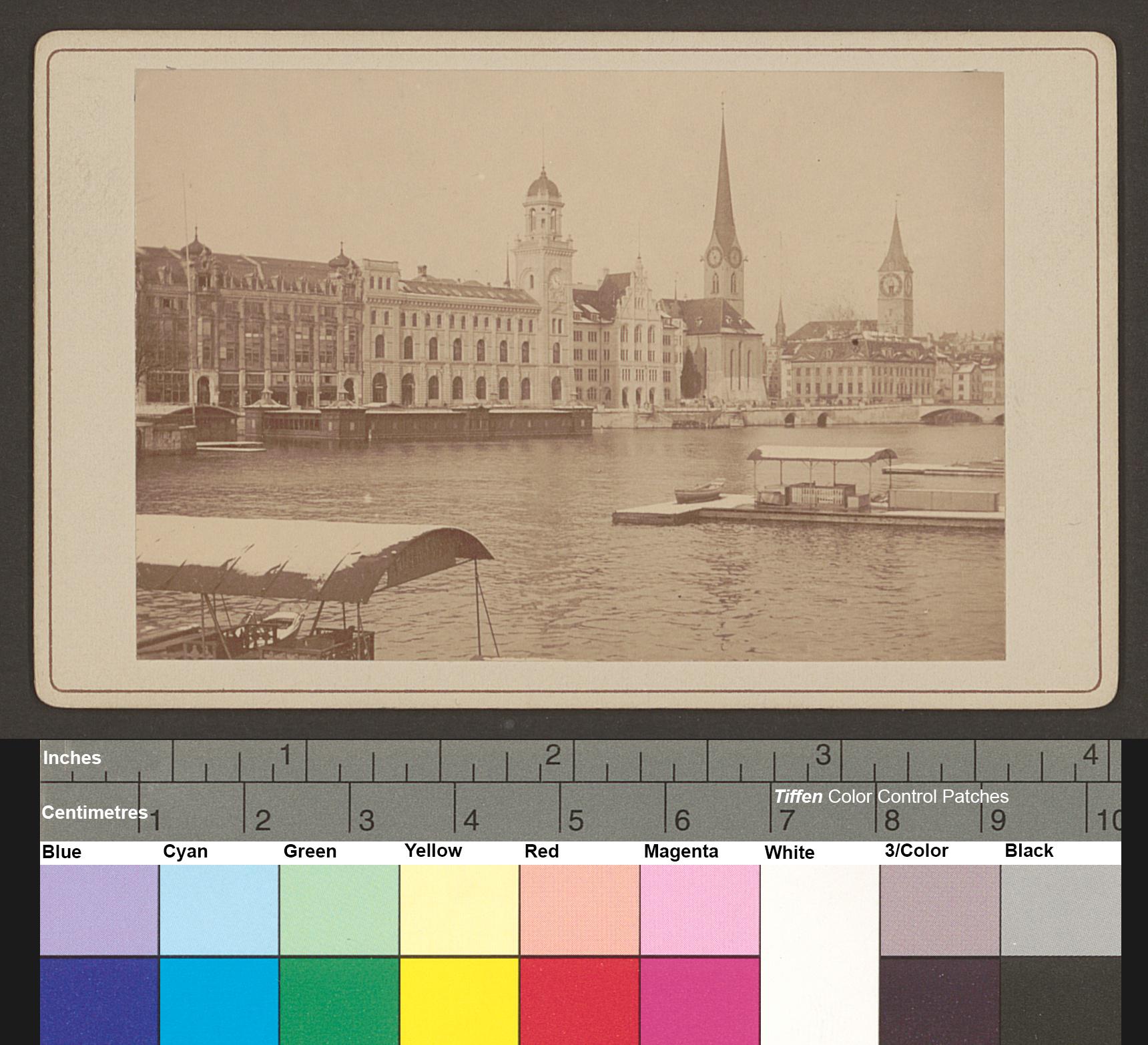This screenshot has width=1148, height=1045.
Task: Click the gray patch under the Black label
Action: click(1061, 910)
